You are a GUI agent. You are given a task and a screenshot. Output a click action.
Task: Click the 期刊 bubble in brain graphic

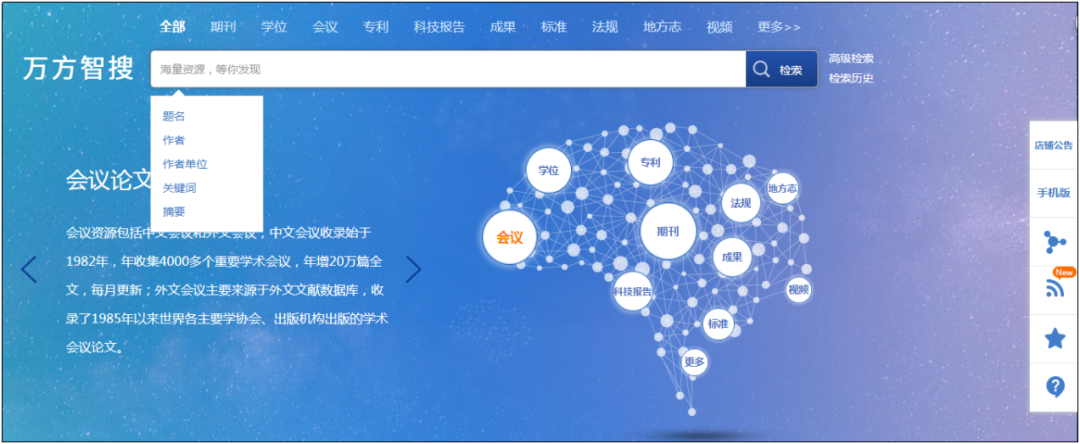click(668, 232)
